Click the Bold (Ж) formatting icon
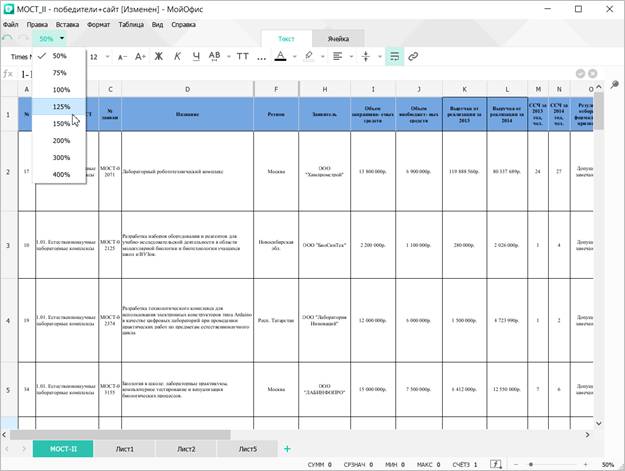 [x=158, y=56]
